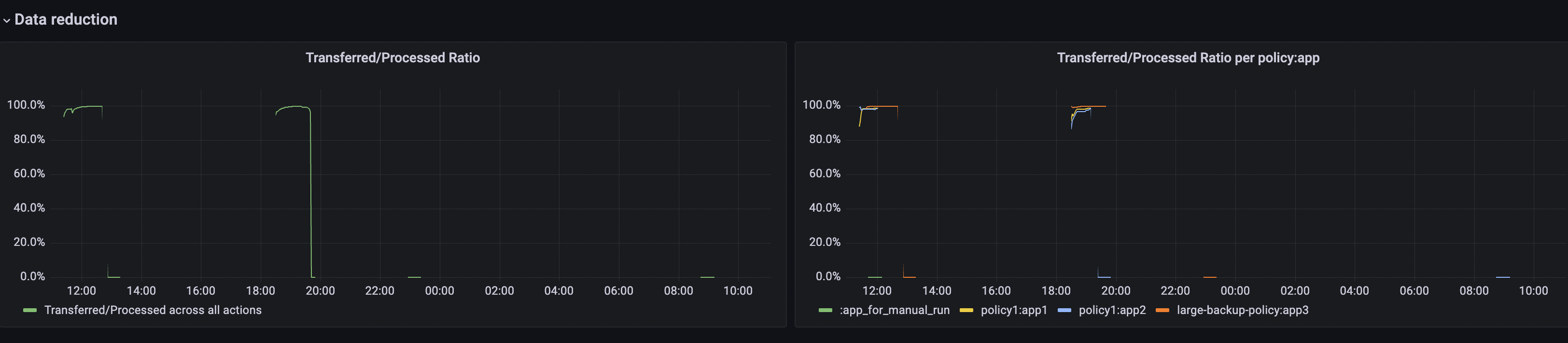Open the Transferred/Processed Ratio panel title menu
This screenshot has height=343, width=1568.
[392, 58]
